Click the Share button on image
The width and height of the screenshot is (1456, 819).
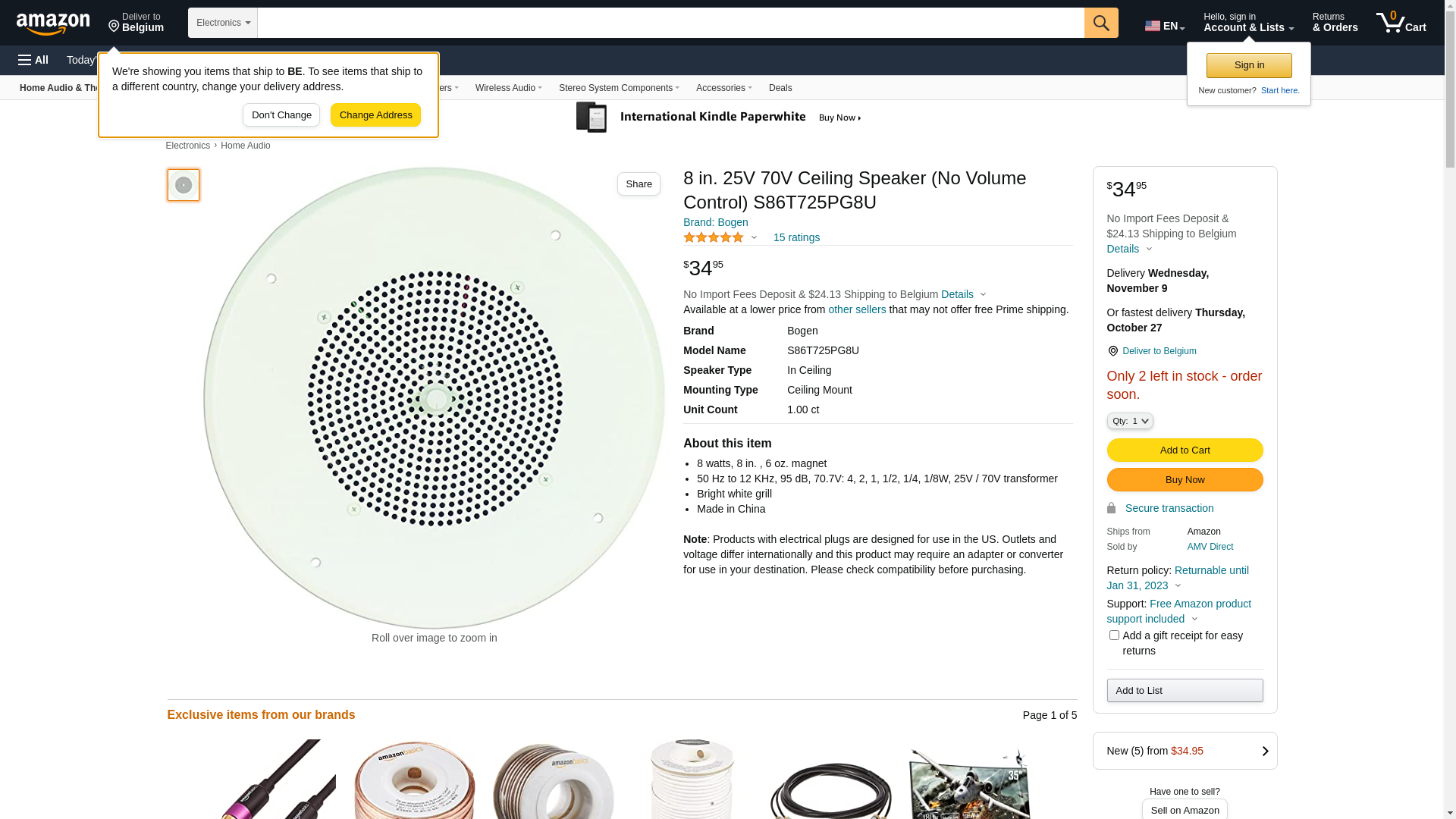click(639, 184)
